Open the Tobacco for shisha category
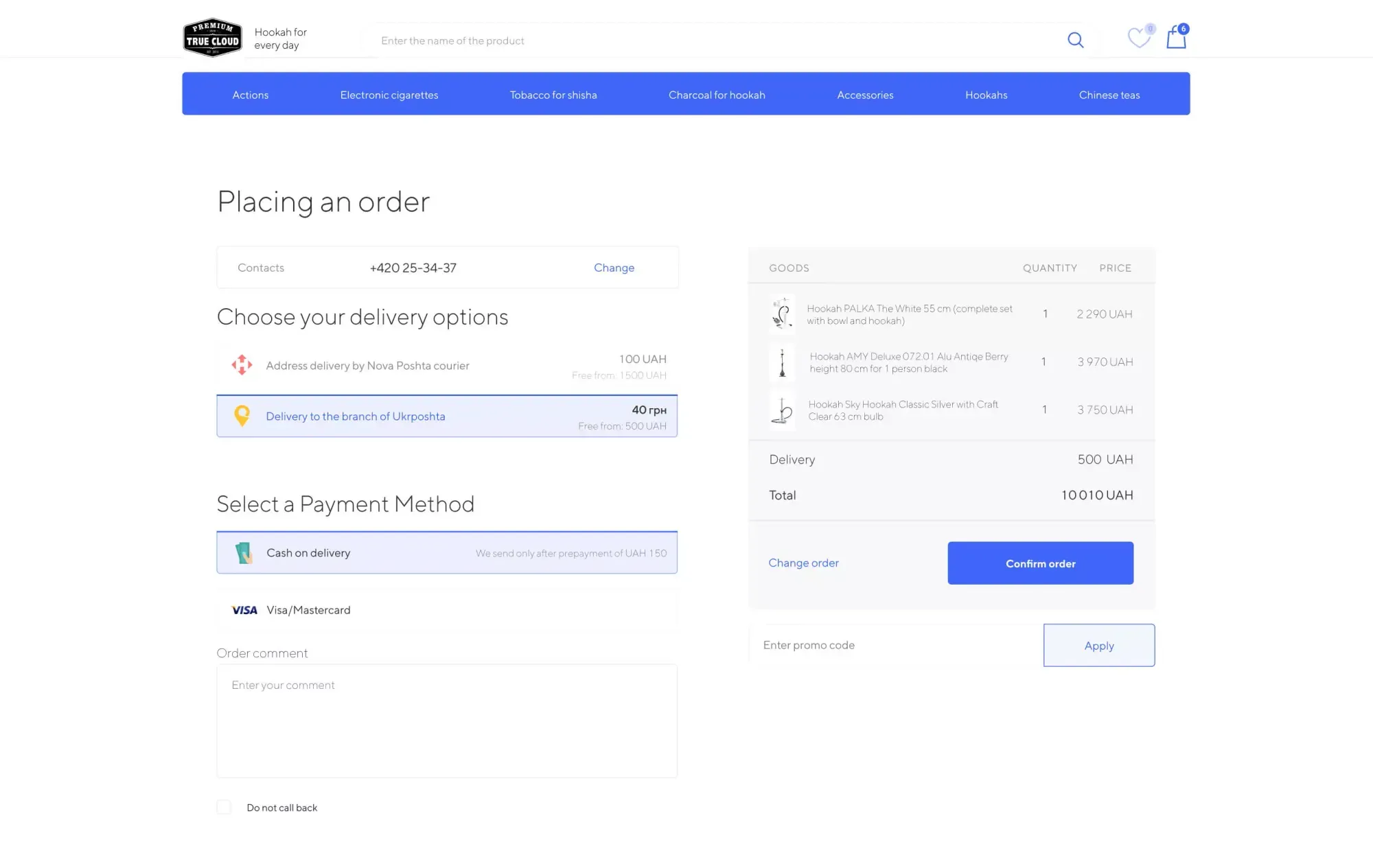1373x868 pixels. (x=553, y=95)
